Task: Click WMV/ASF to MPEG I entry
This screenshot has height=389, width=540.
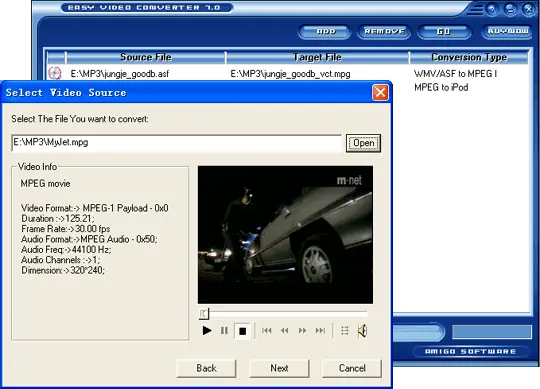Action: tap(455, 74)
